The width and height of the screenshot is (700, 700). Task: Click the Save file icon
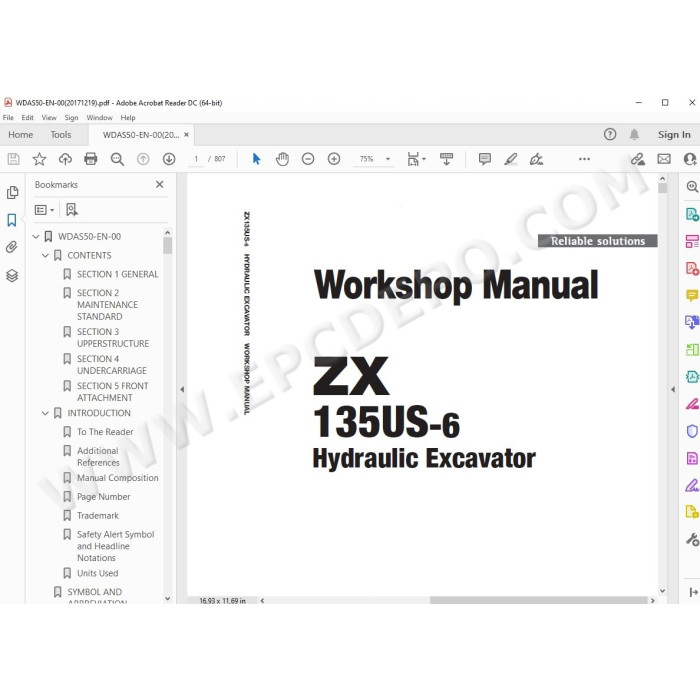tap(13, 159)
